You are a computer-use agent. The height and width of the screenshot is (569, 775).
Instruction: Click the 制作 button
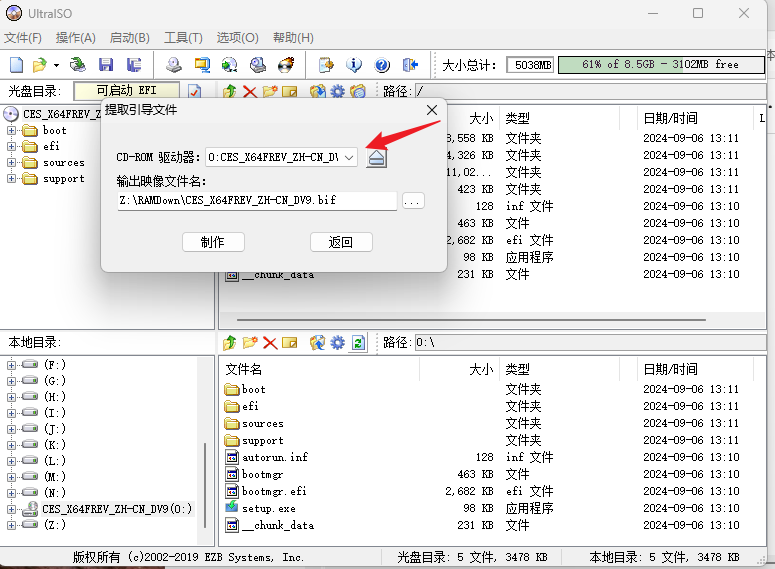click(x=213, y=242)
